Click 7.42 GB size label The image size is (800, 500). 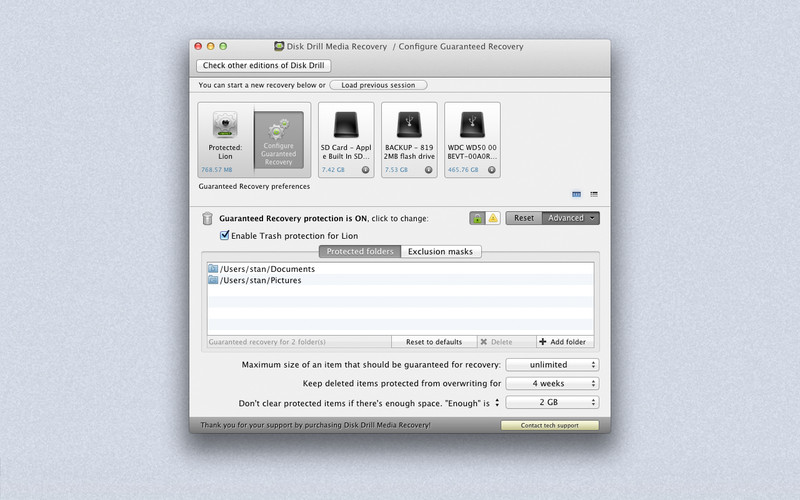tap(333, 169)
